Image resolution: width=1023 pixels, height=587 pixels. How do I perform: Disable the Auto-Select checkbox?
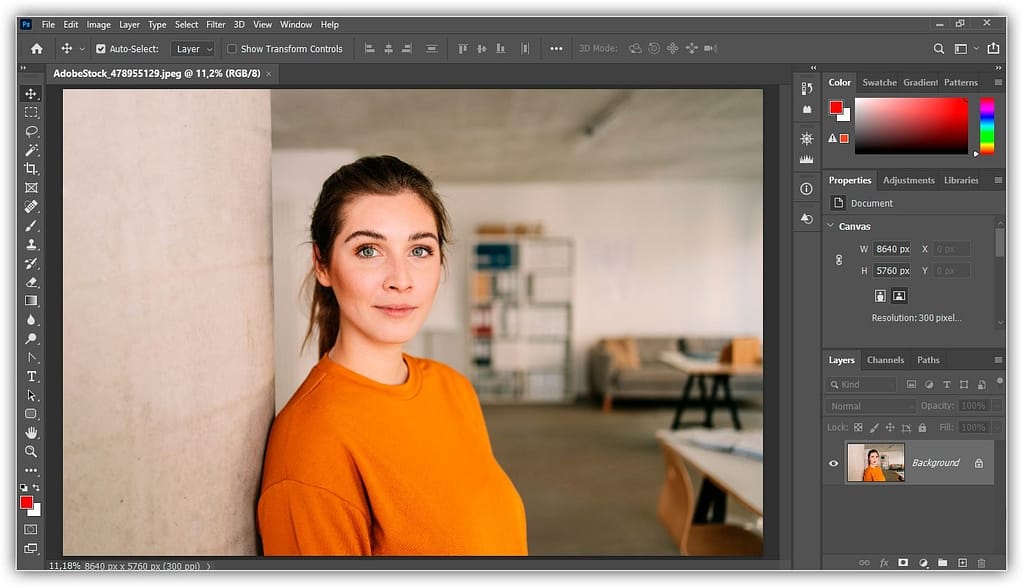click(x=100, y=49)
